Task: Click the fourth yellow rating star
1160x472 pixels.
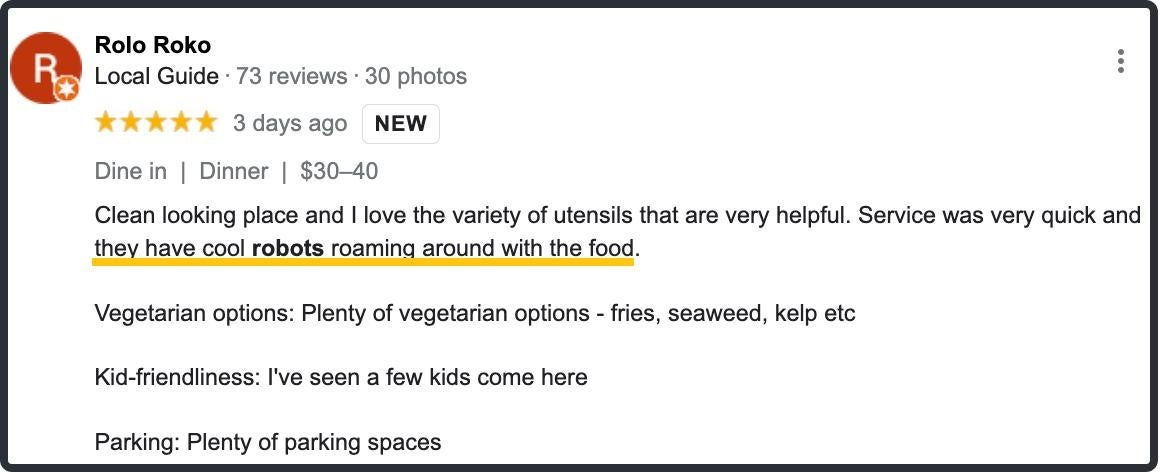Action: tap(180, 123)
